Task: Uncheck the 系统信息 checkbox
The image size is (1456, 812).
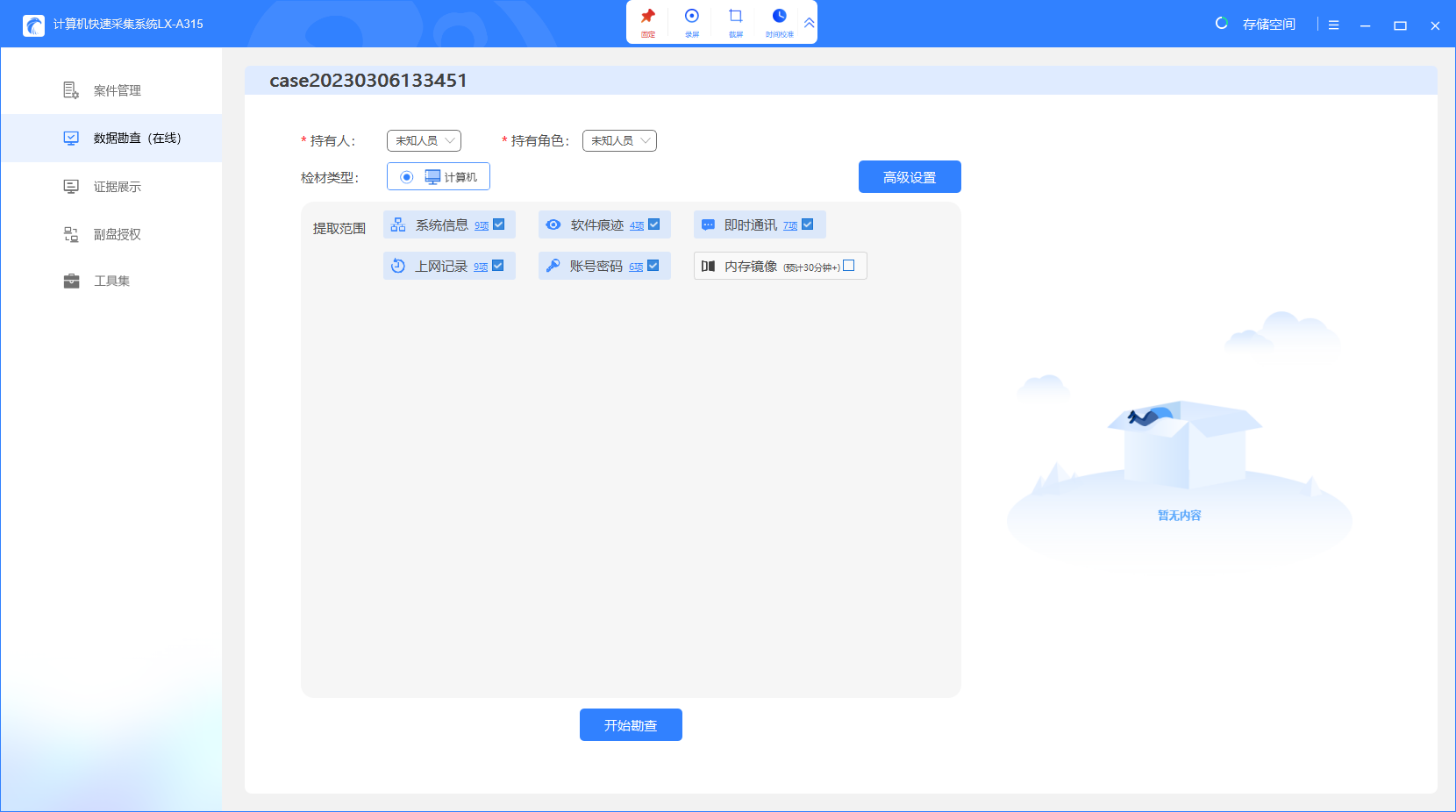Action: (499, 224)
